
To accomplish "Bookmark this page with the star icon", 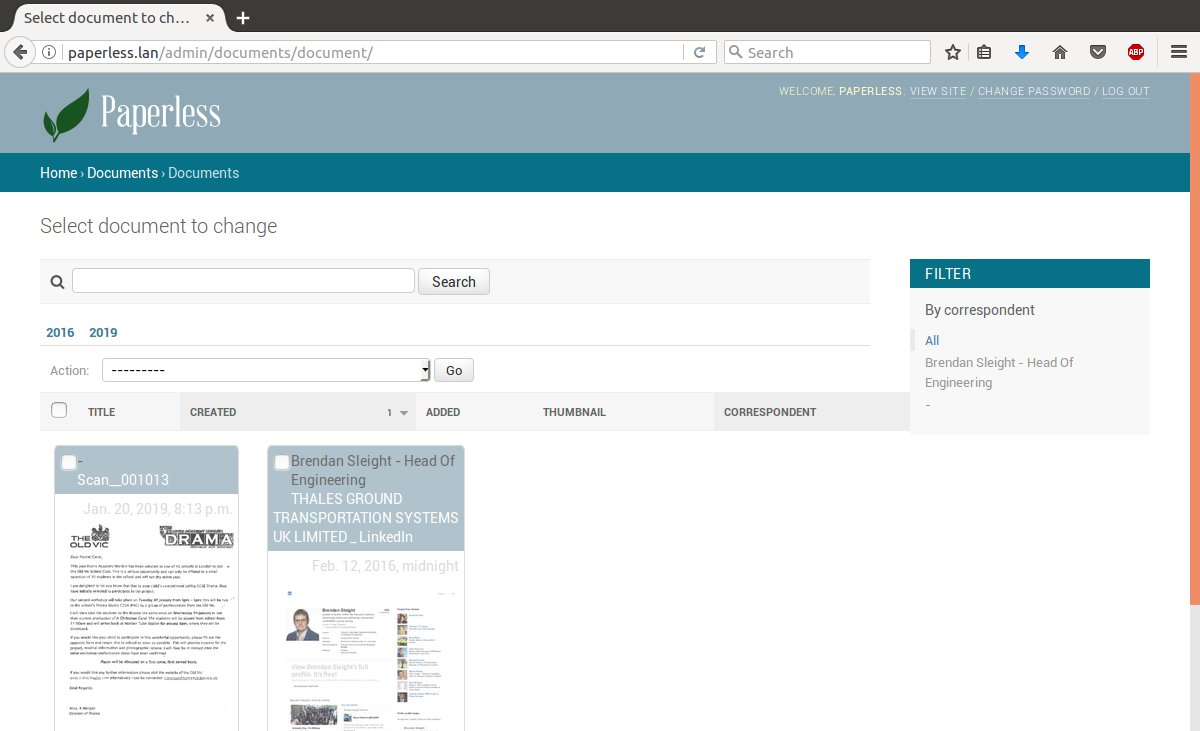I will [x=952, y=52].
